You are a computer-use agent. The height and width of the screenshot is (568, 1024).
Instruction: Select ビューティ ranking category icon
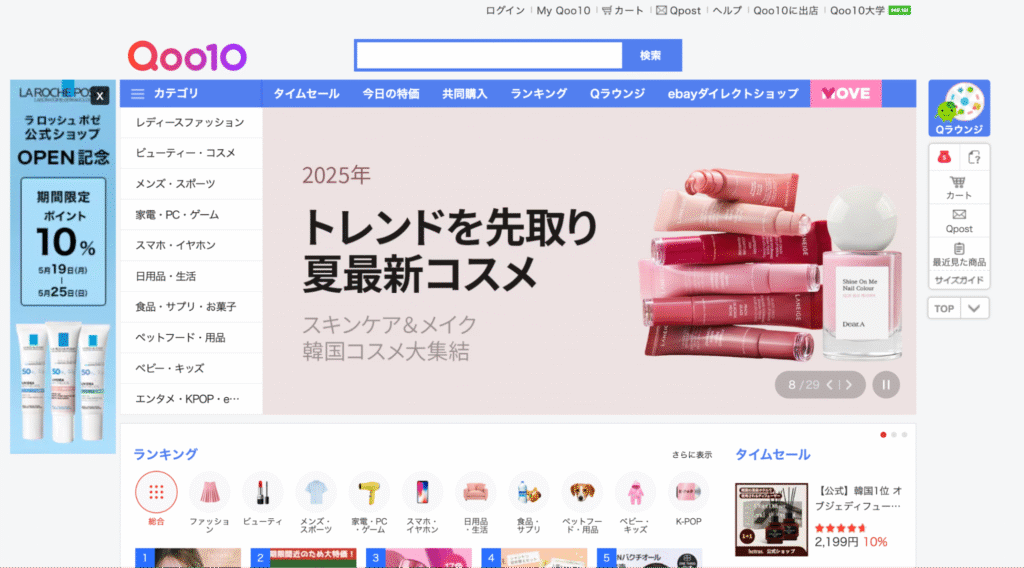[x=263, y=492]
